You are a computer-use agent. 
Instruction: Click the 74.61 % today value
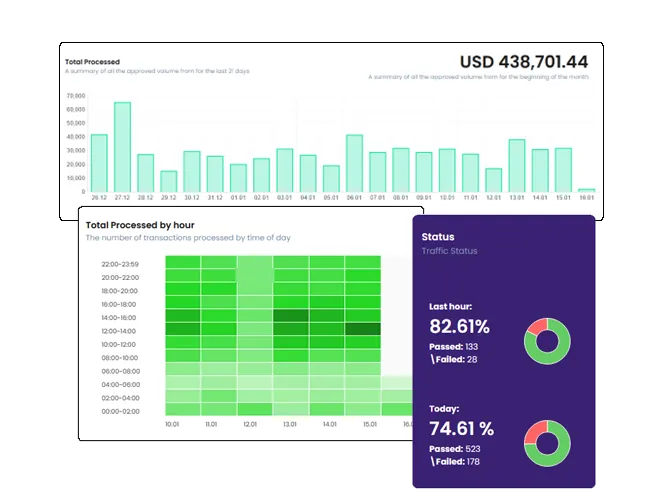(x=462, y=428)
